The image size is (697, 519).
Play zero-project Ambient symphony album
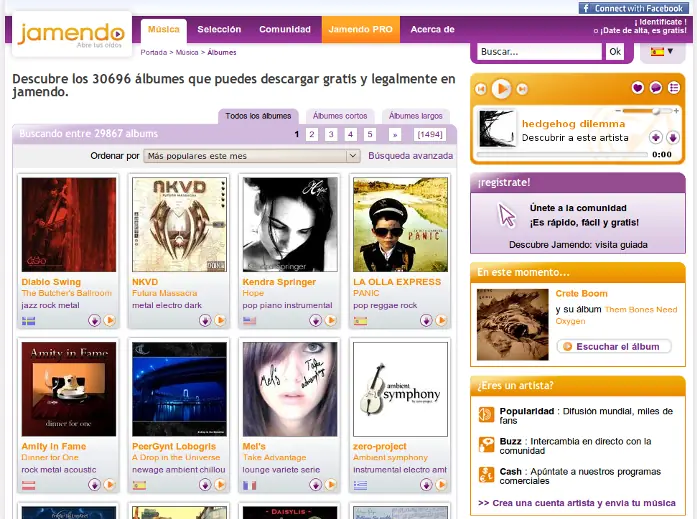pyautogui.click(x=441, y=484)
